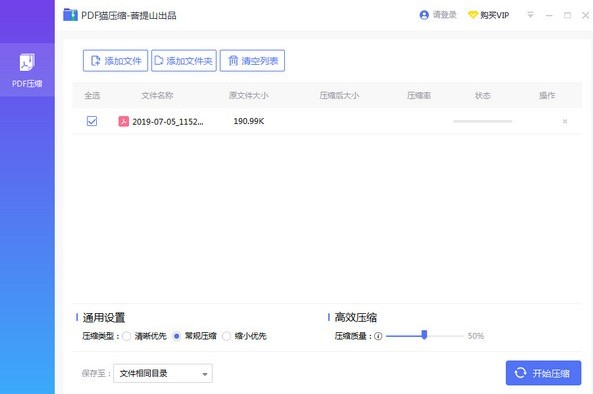Open the 购买VIP purchase link
The image size is (593, 394).
[494, 15]
